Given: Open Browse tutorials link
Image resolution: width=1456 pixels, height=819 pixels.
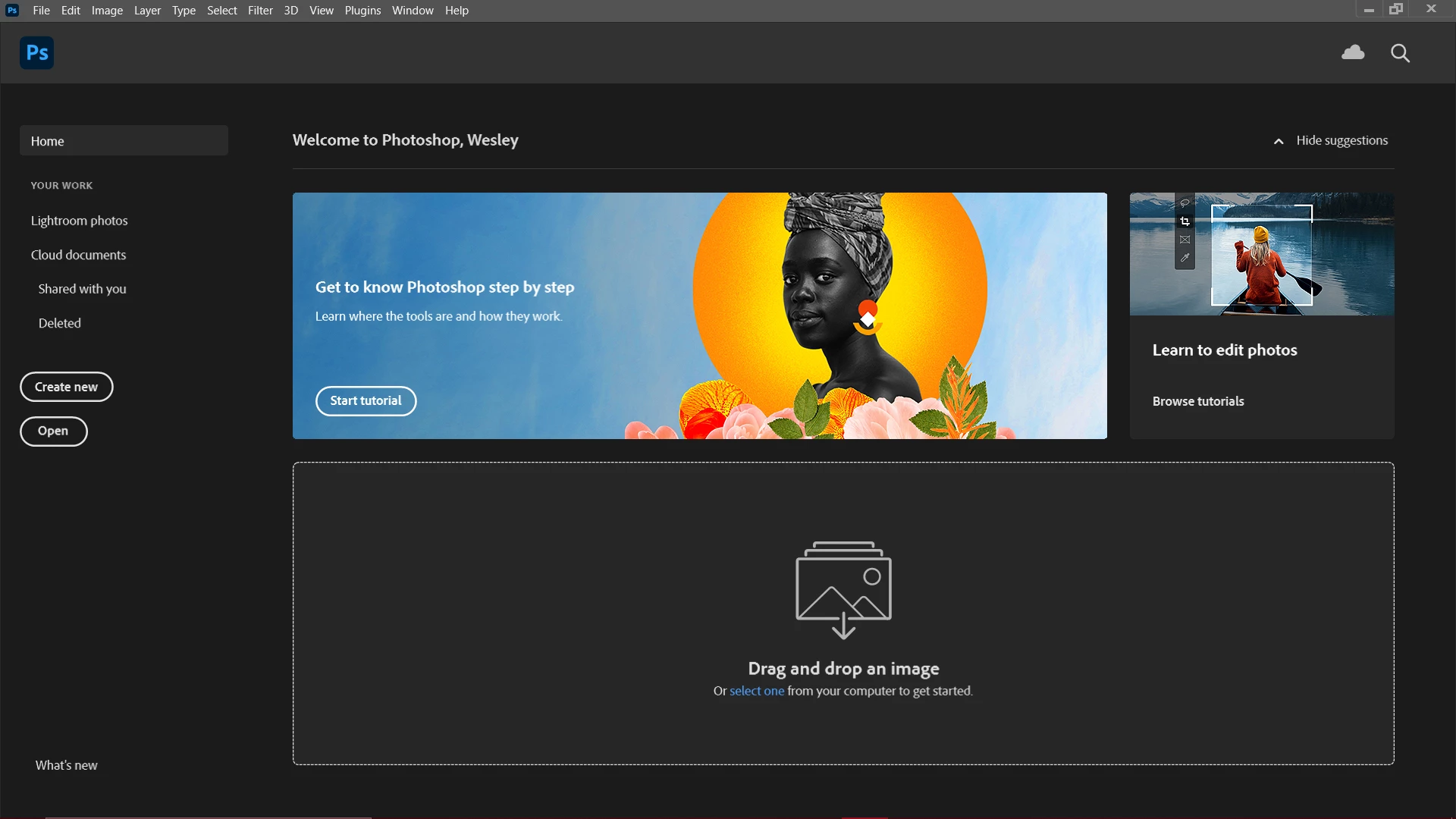Looking at the screenshot, I should pyautogui.click(x=1198, y=401).
